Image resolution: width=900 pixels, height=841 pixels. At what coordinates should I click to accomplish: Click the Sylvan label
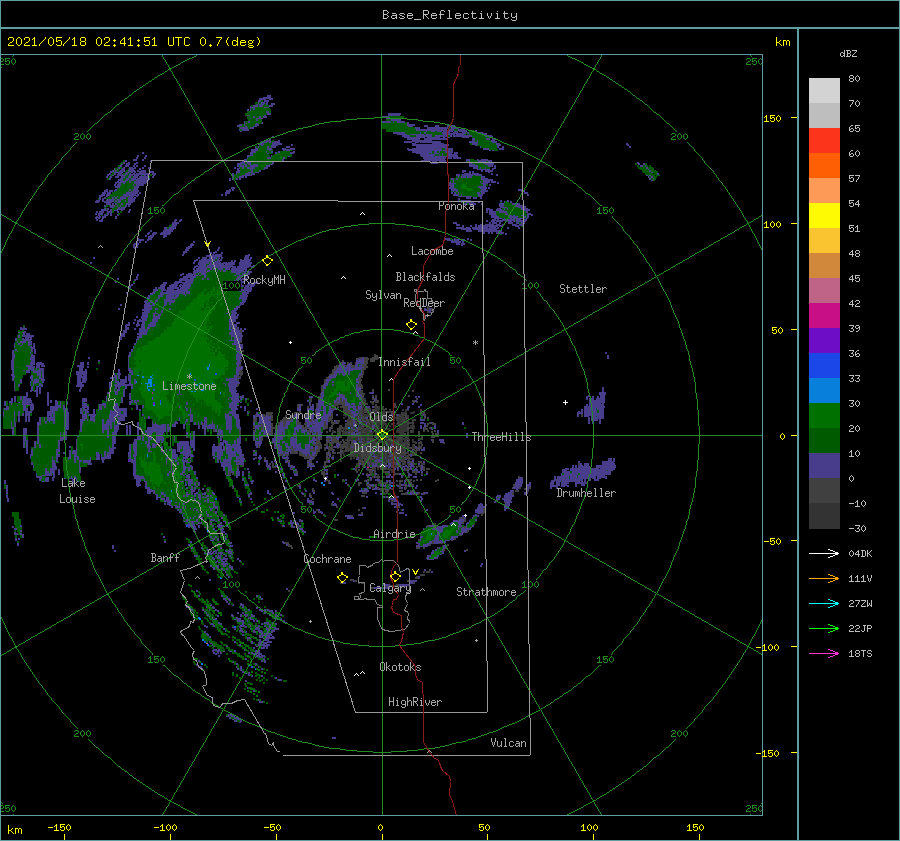click(x=383, y=295)
